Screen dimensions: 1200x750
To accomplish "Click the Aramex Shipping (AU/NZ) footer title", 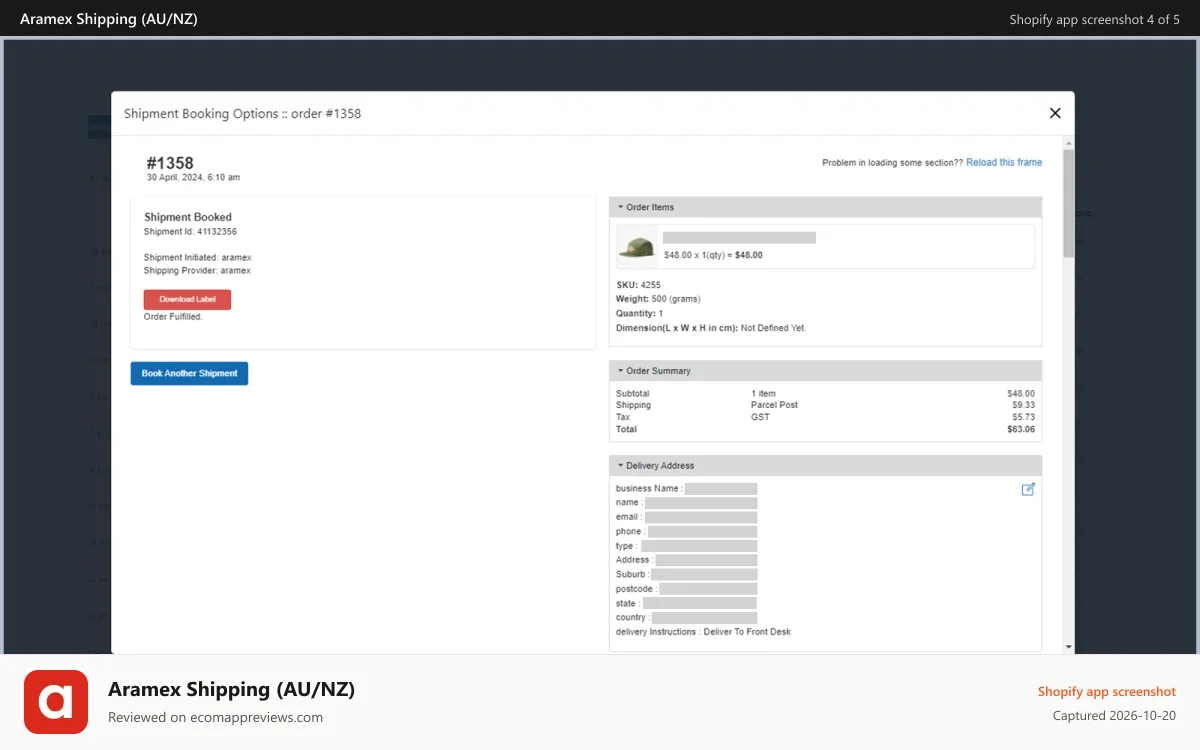I will [231, 689].
